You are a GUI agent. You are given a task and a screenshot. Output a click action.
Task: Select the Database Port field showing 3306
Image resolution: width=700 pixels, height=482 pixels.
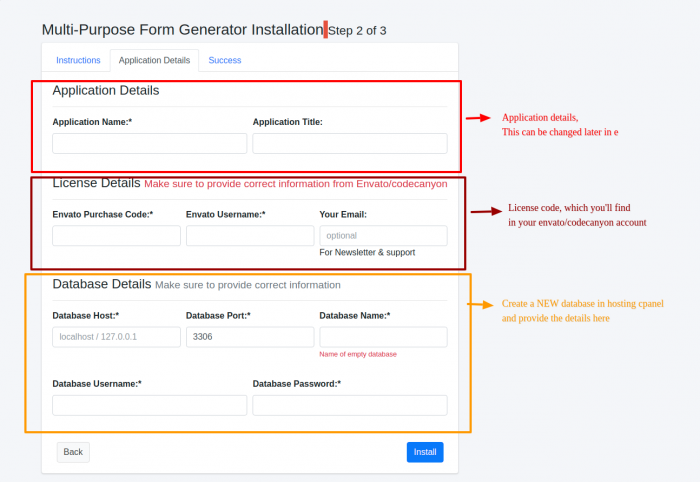250,337
